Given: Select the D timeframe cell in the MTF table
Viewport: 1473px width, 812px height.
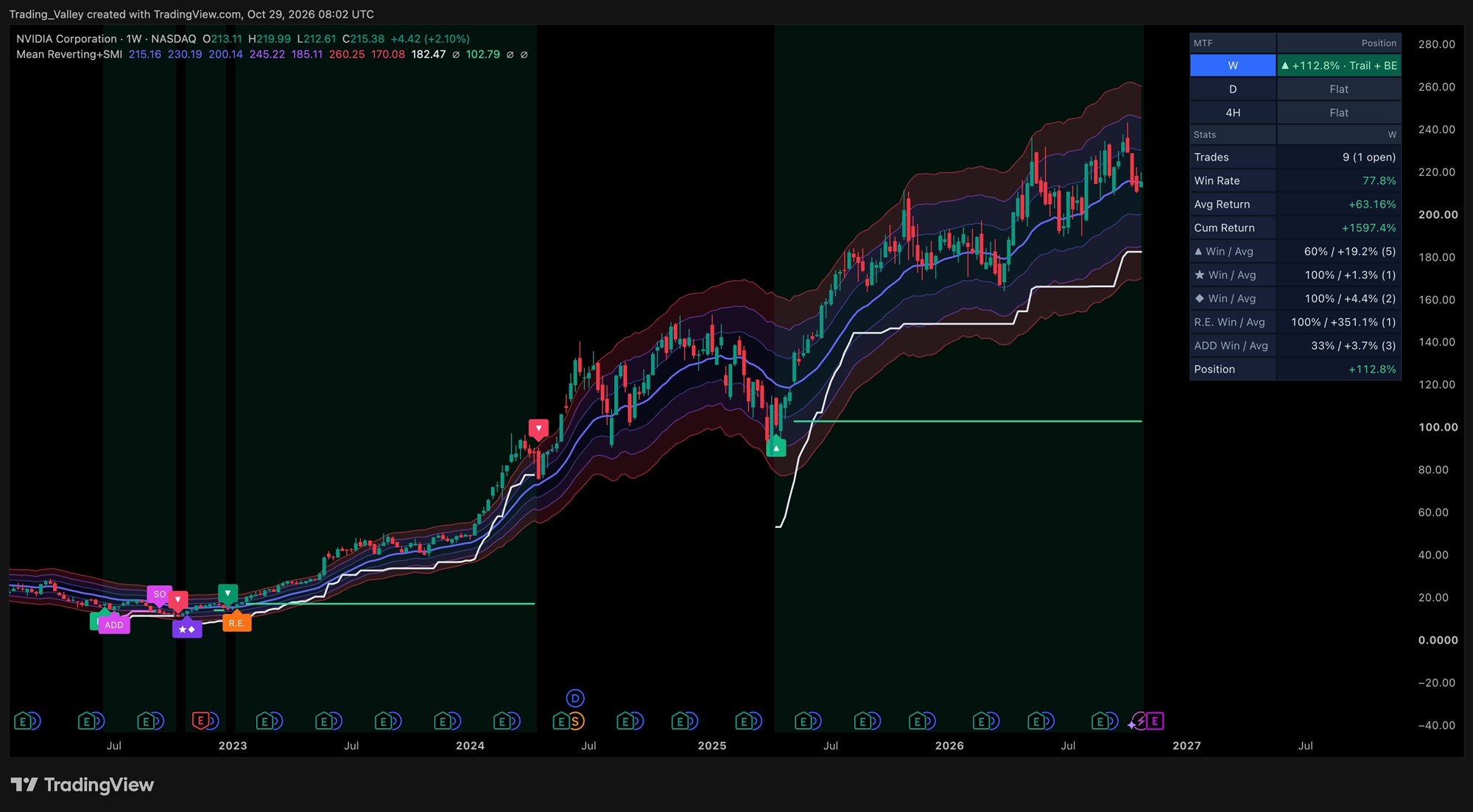Looking at the screenshot, I should coord(1233,89).
